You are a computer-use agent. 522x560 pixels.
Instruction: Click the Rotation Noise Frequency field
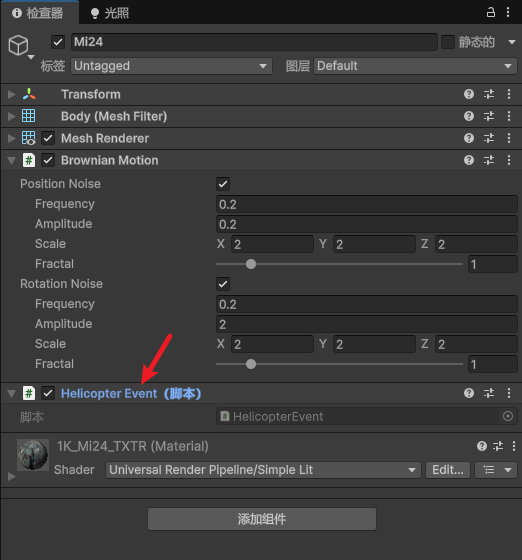point(367,304)
